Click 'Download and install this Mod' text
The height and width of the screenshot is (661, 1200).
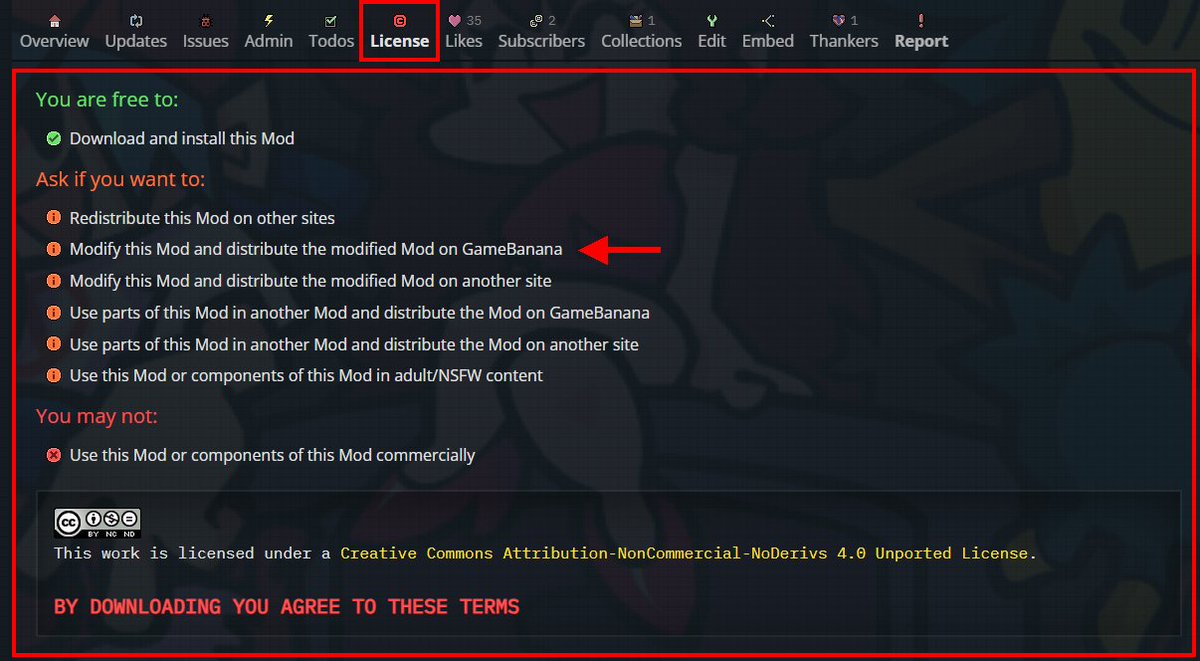coord(182,138)
